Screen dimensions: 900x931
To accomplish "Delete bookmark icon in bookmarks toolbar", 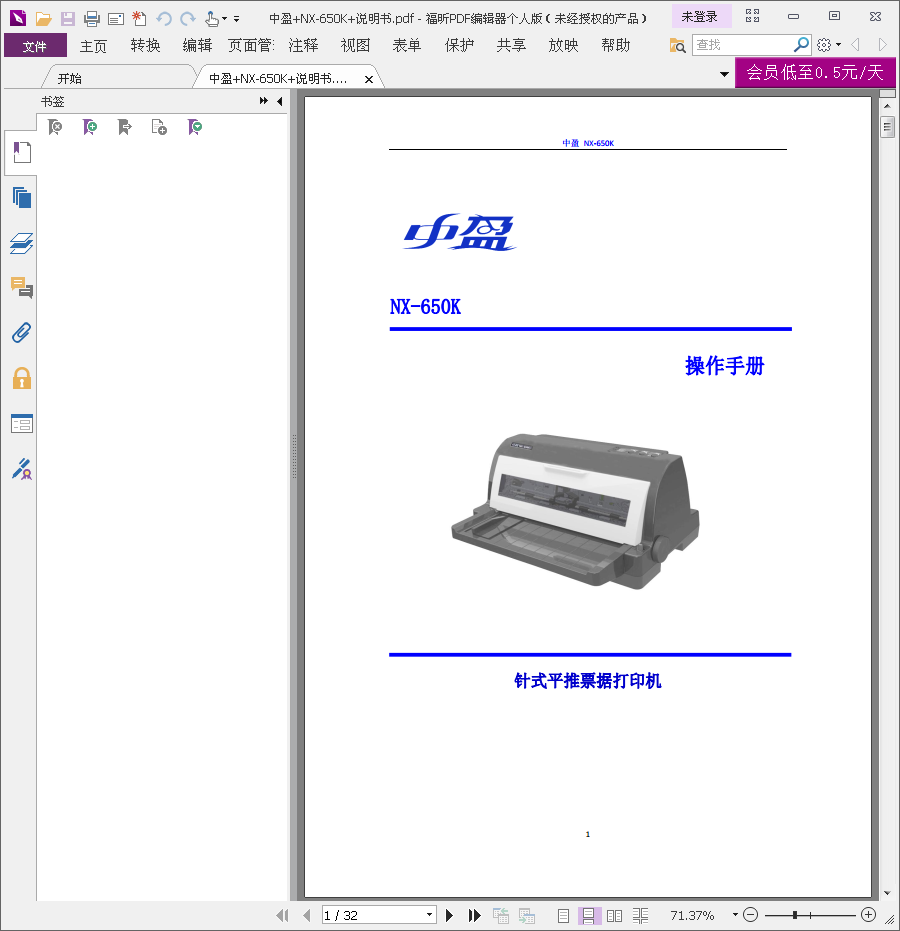I will click(55, 126).
